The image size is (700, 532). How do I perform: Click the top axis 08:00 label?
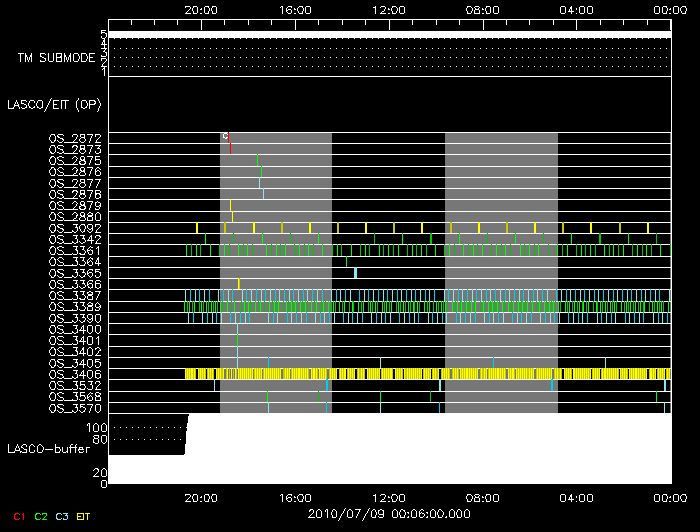click(482, 10)
